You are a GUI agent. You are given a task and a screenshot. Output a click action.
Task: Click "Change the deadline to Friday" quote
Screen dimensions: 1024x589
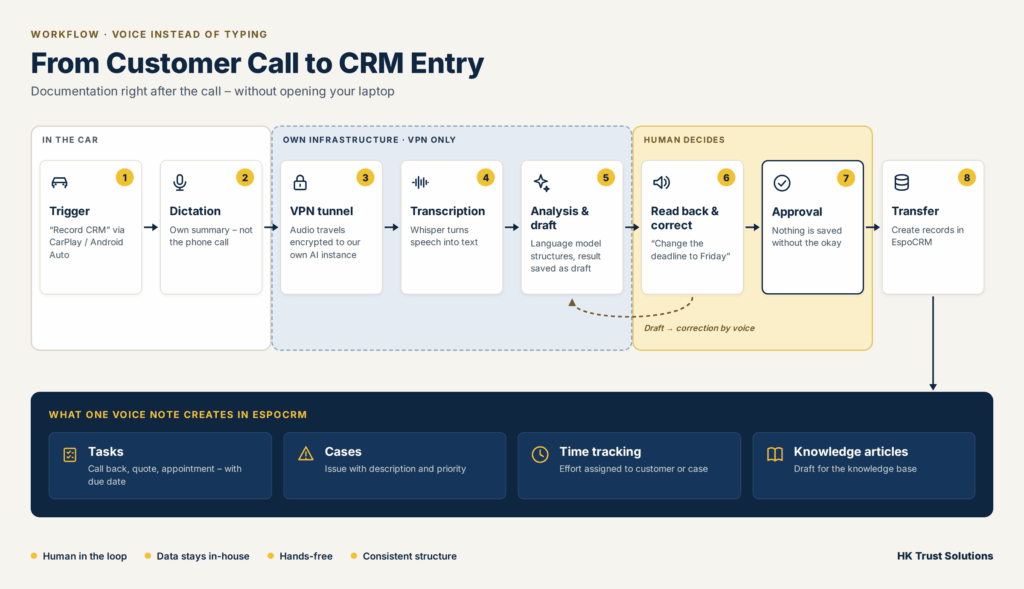pyautogui.click(x=690, y=249)
